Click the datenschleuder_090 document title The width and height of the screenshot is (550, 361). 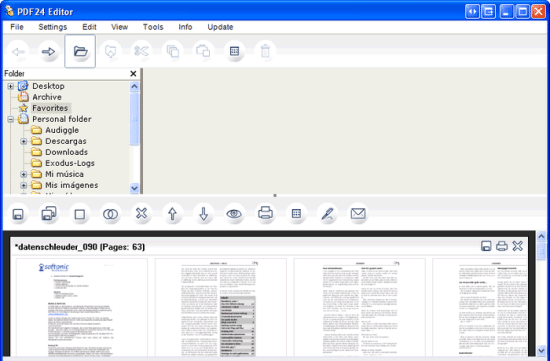click(x=80, y=247)
